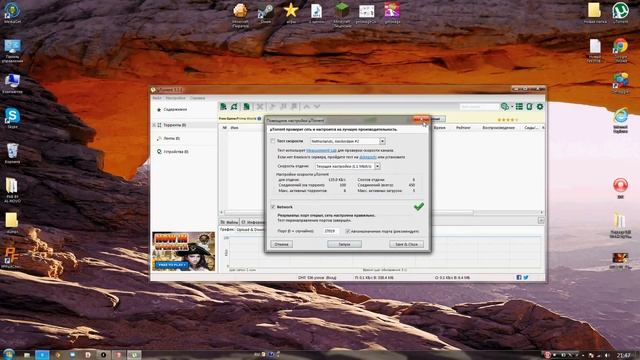Click the Remove torrent X icon
640x360 pixels.
click(x=260, y=107)
